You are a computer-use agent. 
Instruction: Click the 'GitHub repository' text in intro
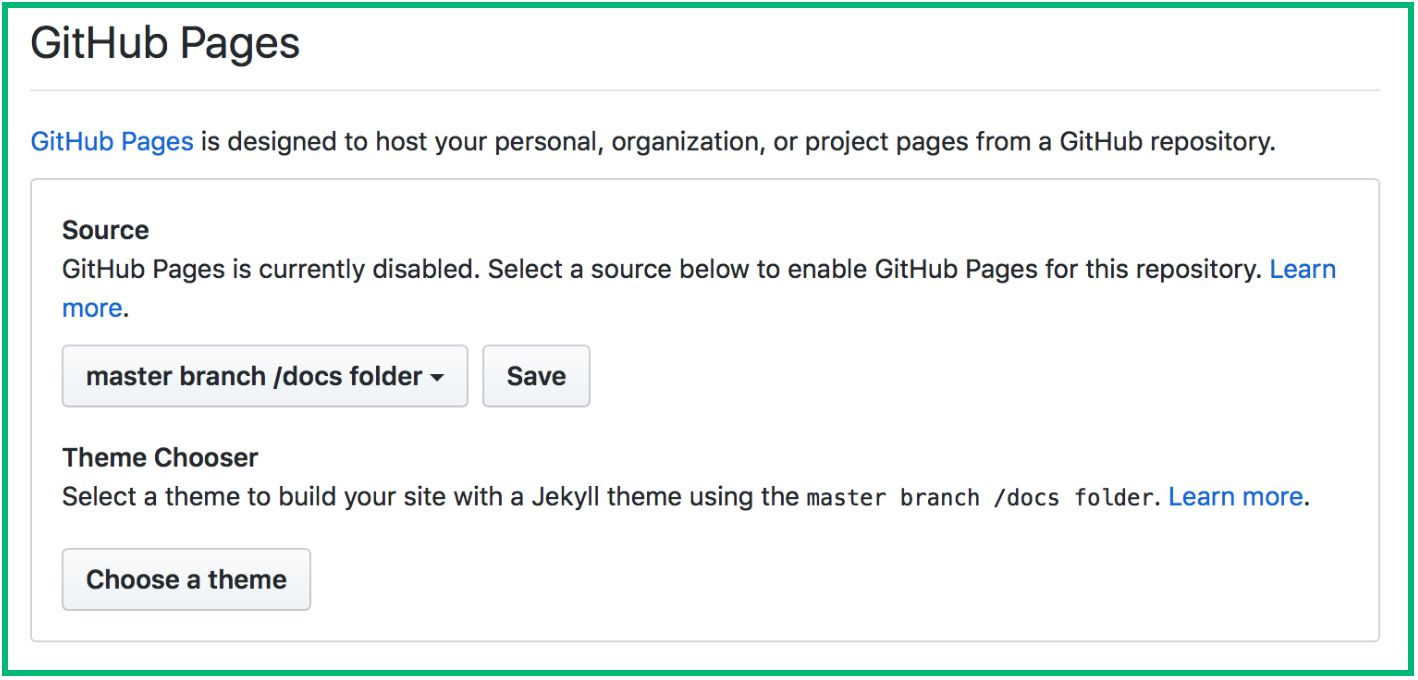(x=1165, y=142)
